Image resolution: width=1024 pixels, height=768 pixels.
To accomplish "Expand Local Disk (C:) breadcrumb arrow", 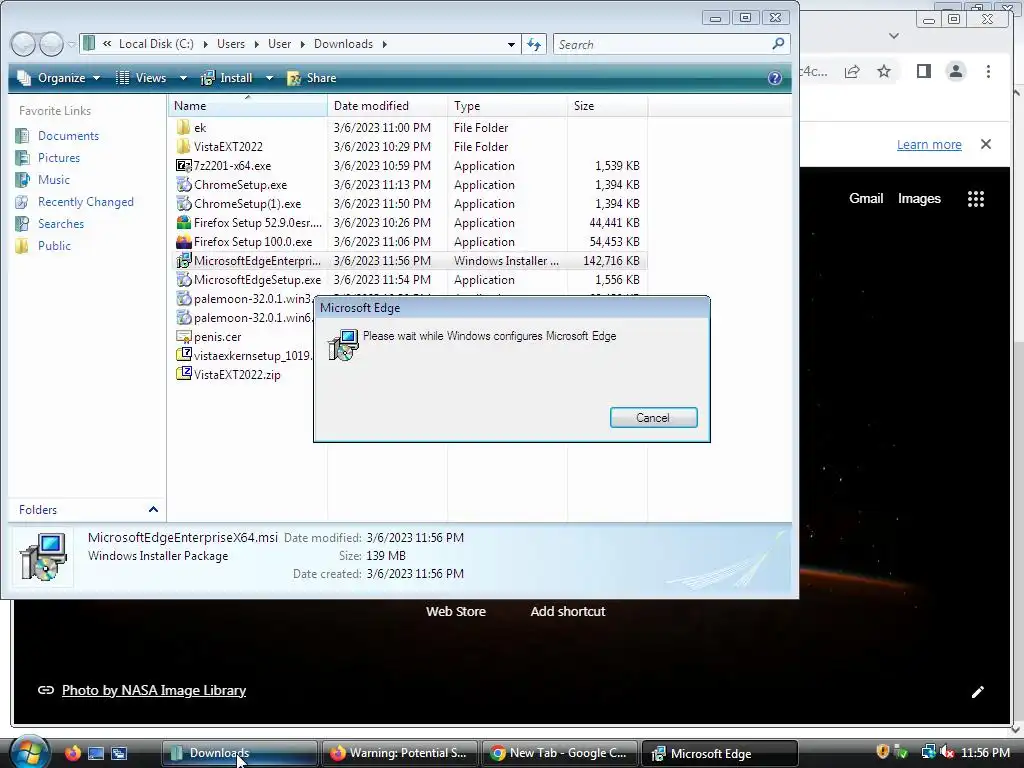I will pyautogui.click(x=205, y=44).
